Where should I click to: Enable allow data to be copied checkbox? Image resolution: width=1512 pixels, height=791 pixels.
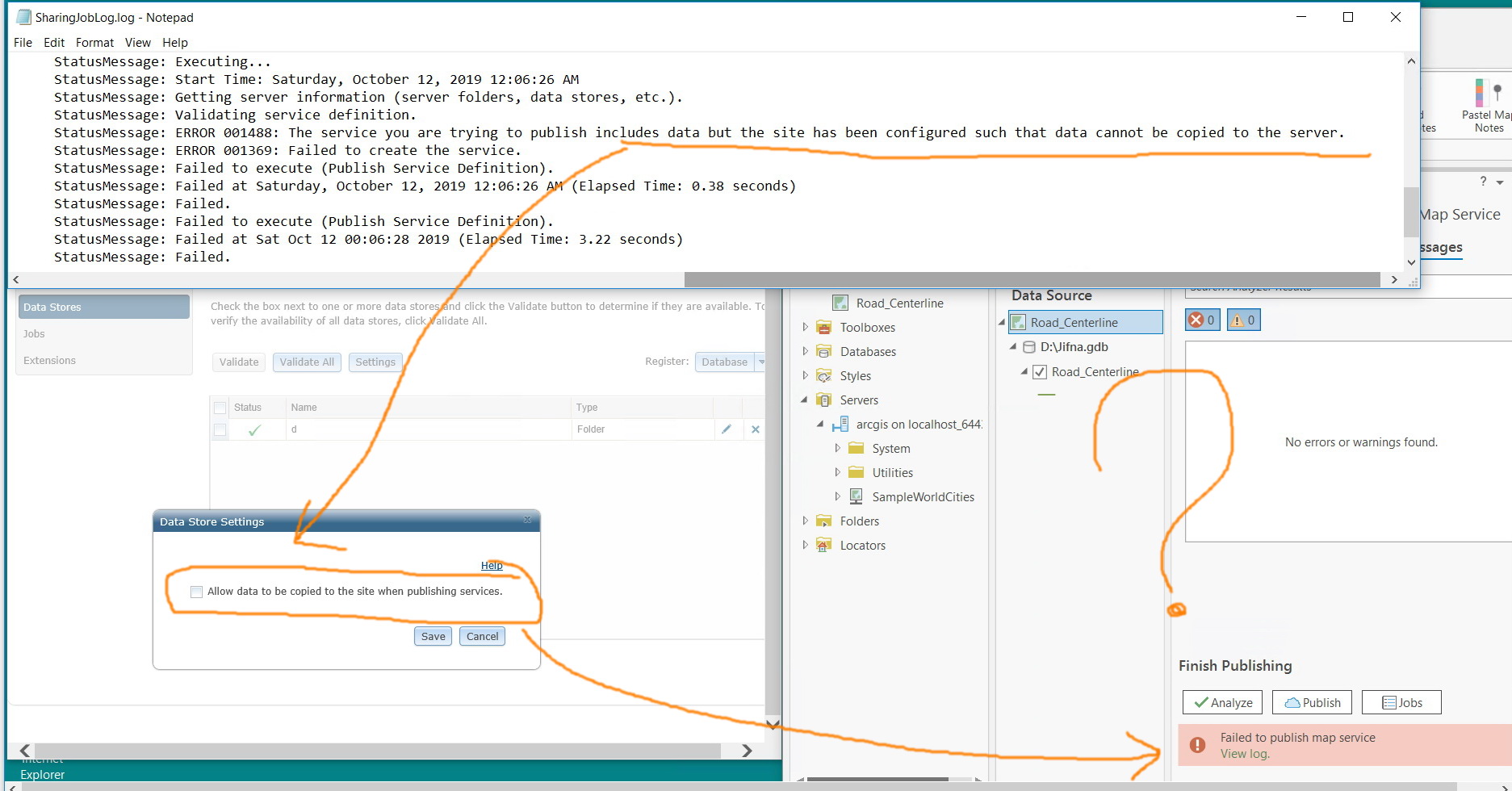pos(196,592)
